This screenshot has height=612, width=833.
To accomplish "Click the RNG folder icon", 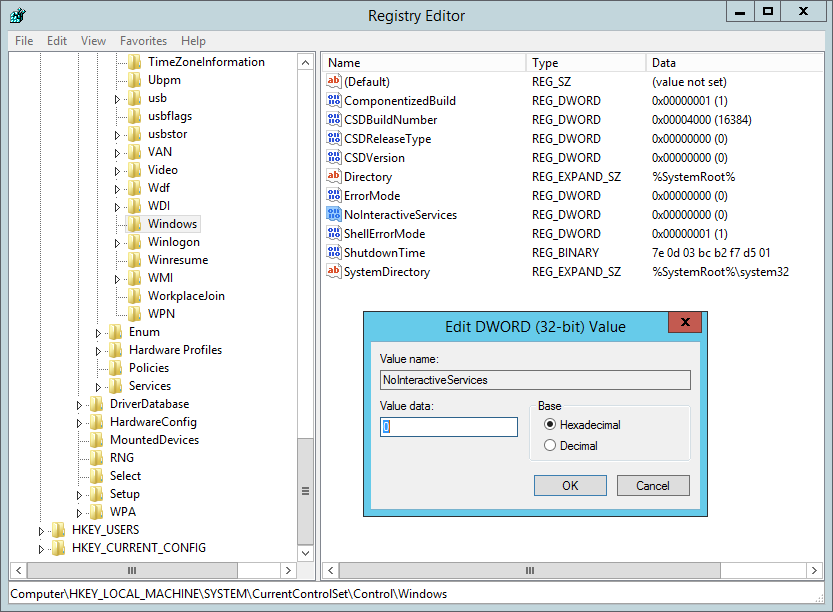I will coord(97,458).
